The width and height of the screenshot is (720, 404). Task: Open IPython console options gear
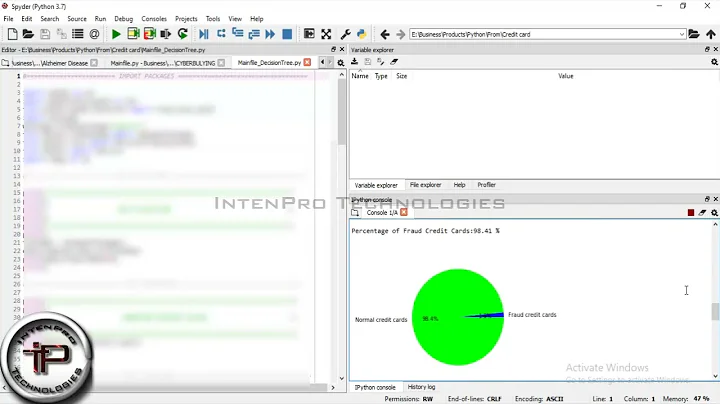tap(714, 213)
